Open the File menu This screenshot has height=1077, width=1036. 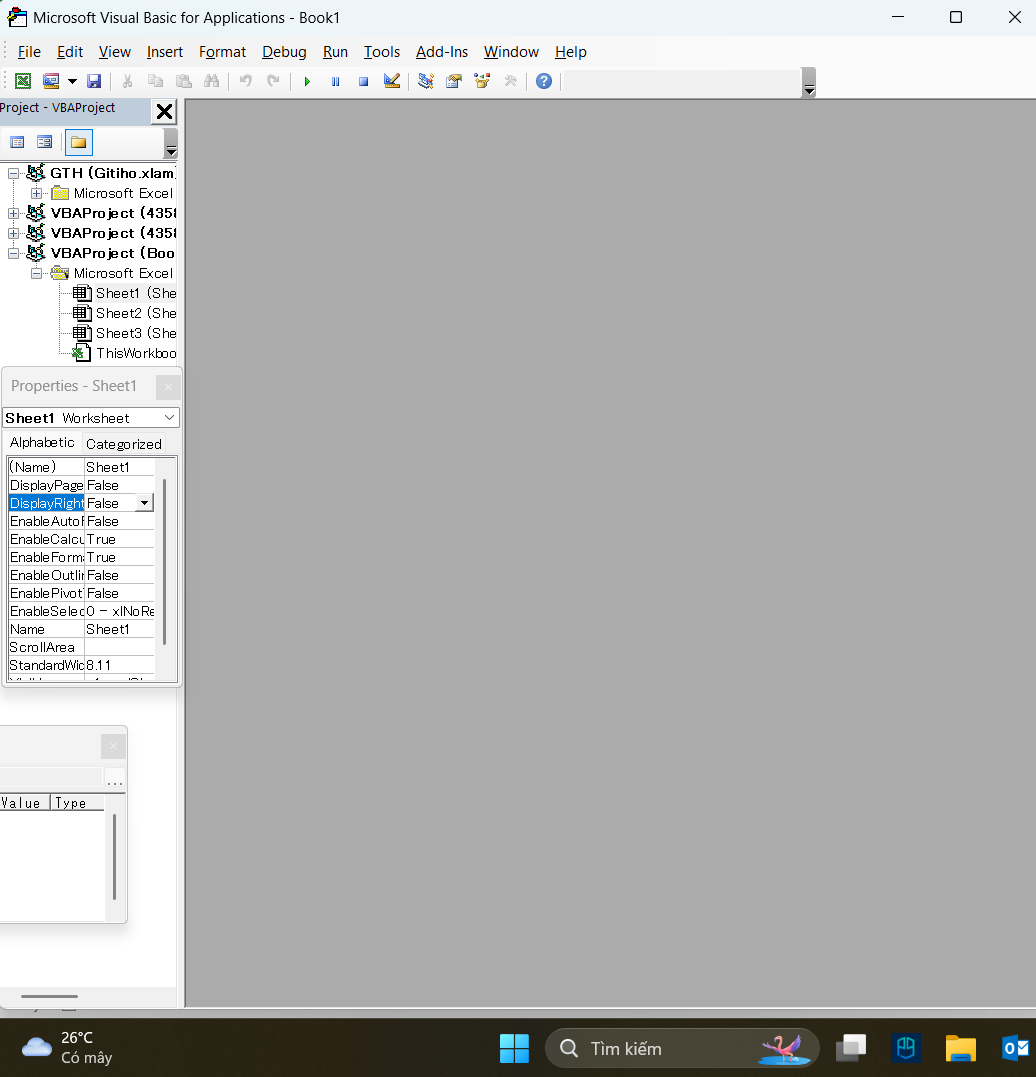[x=29, y=52]
